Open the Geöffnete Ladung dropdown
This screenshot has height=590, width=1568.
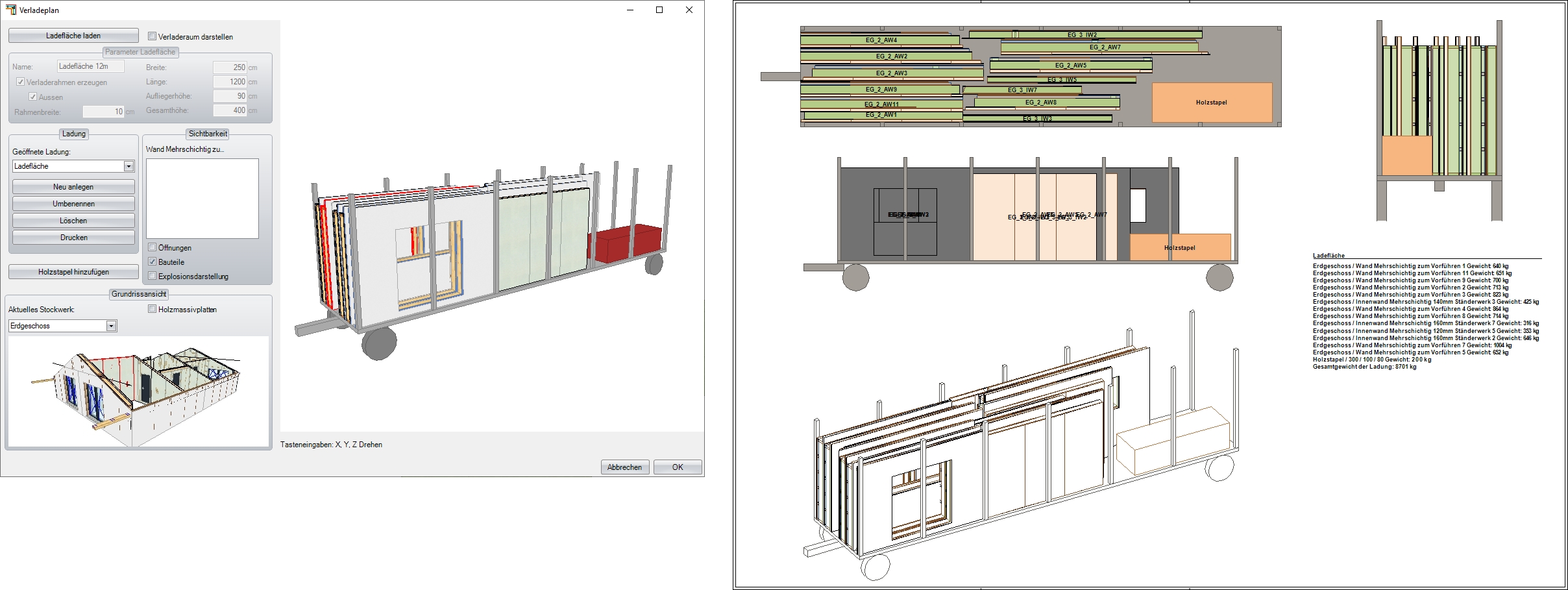(x=129, y=166)
